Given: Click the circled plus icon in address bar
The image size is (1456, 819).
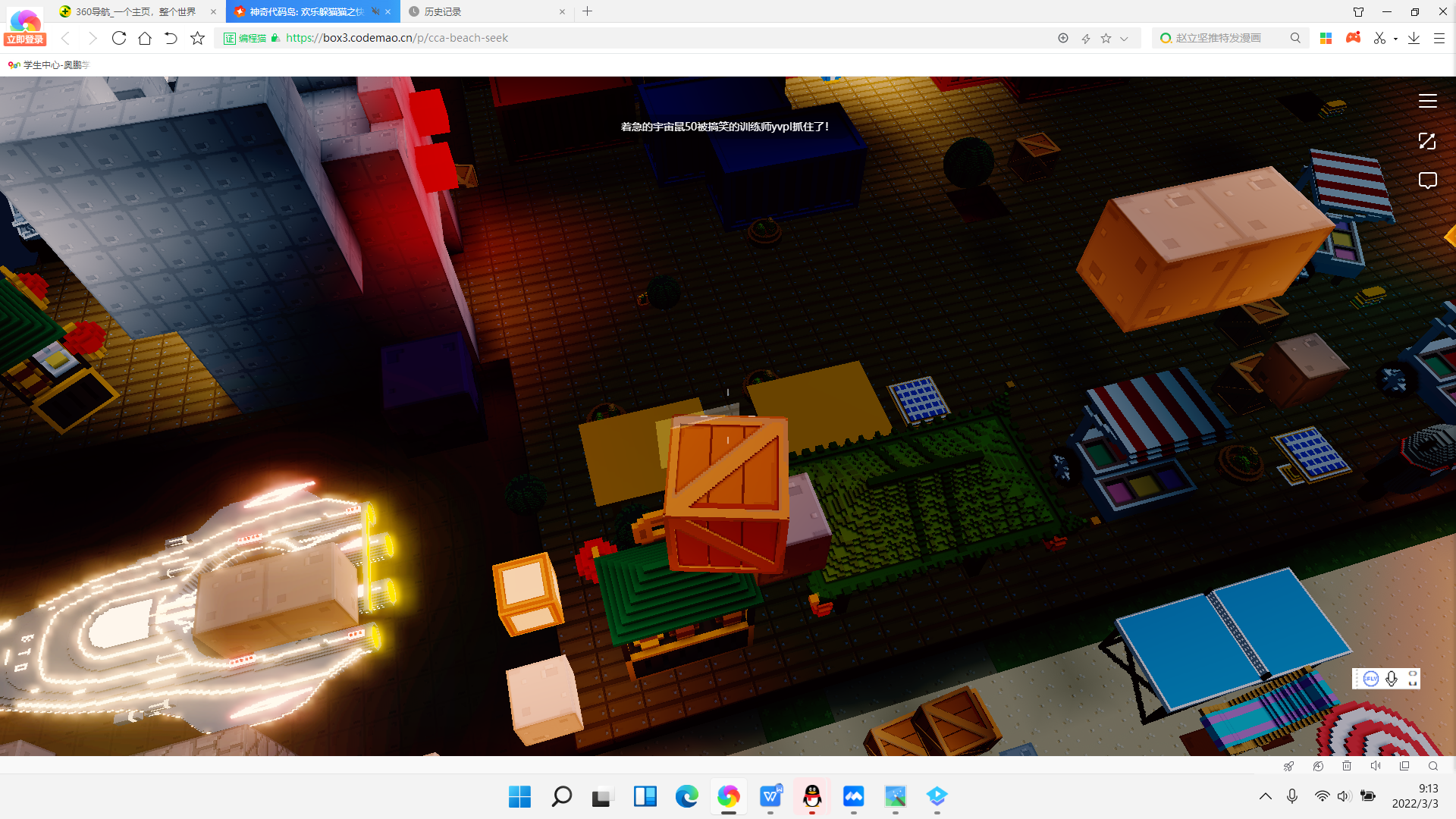Looking at the screenshot, I should (1063, 38).
